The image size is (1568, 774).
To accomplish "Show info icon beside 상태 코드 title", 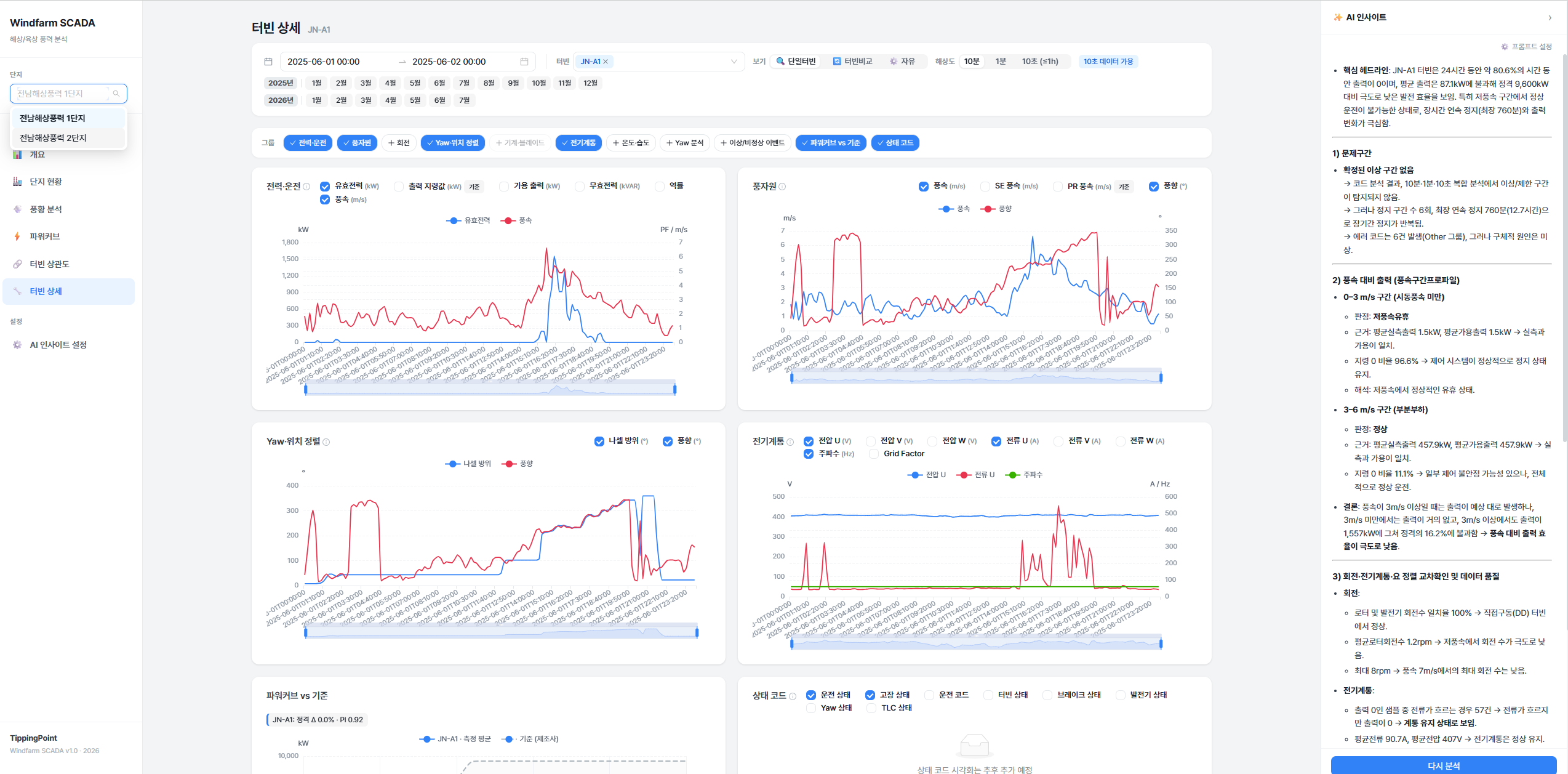I will 793,696.
